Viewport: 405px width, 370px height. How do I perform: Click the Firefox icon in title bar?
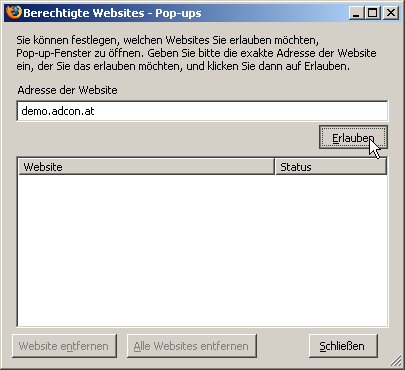(x=13, y=13)
